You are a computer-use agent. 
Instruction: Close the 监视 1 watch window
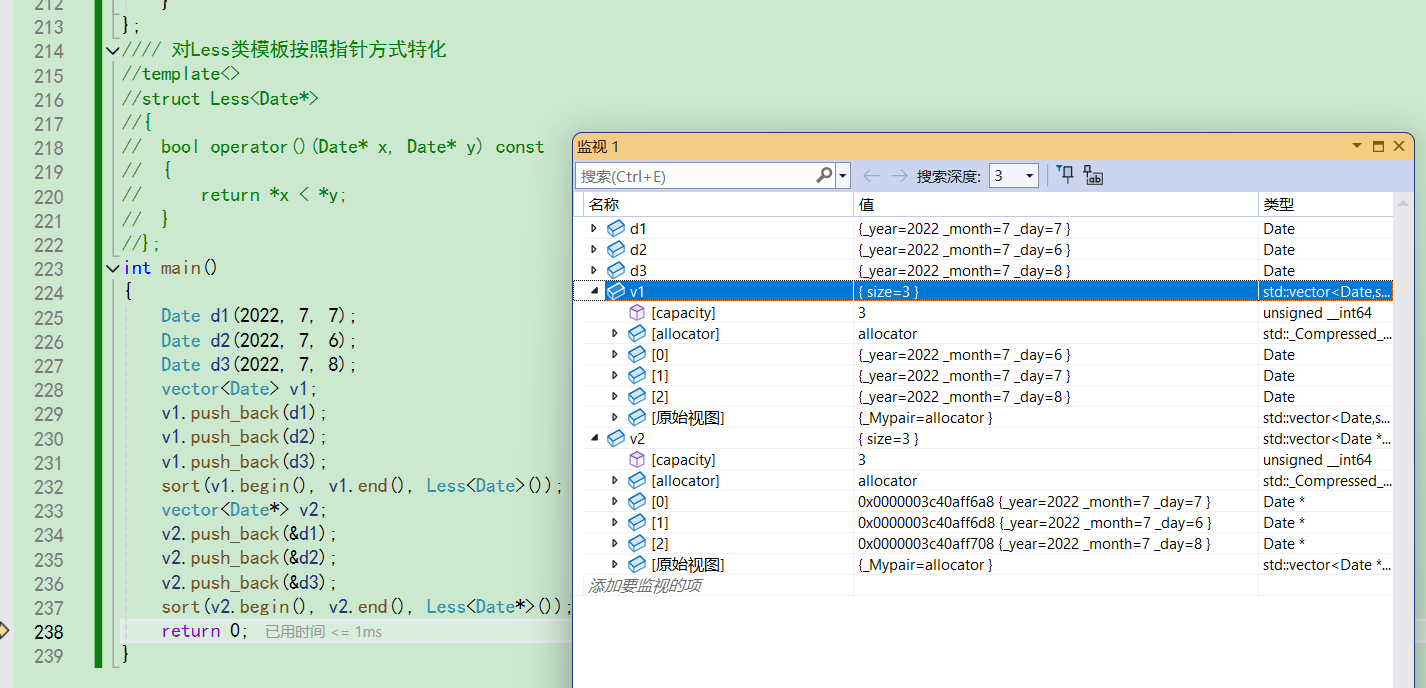coord(1399,146)
